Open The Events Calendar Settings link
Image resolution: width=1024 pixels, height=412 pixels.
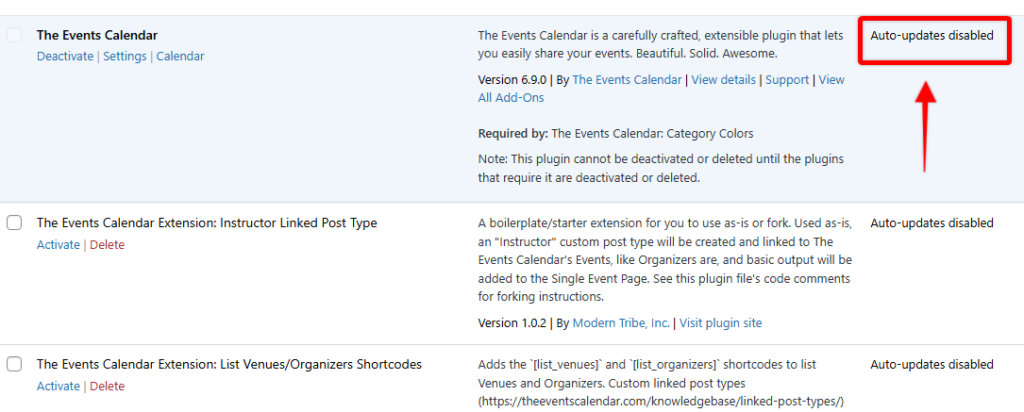pyautogui.click(x=125, y=56)
